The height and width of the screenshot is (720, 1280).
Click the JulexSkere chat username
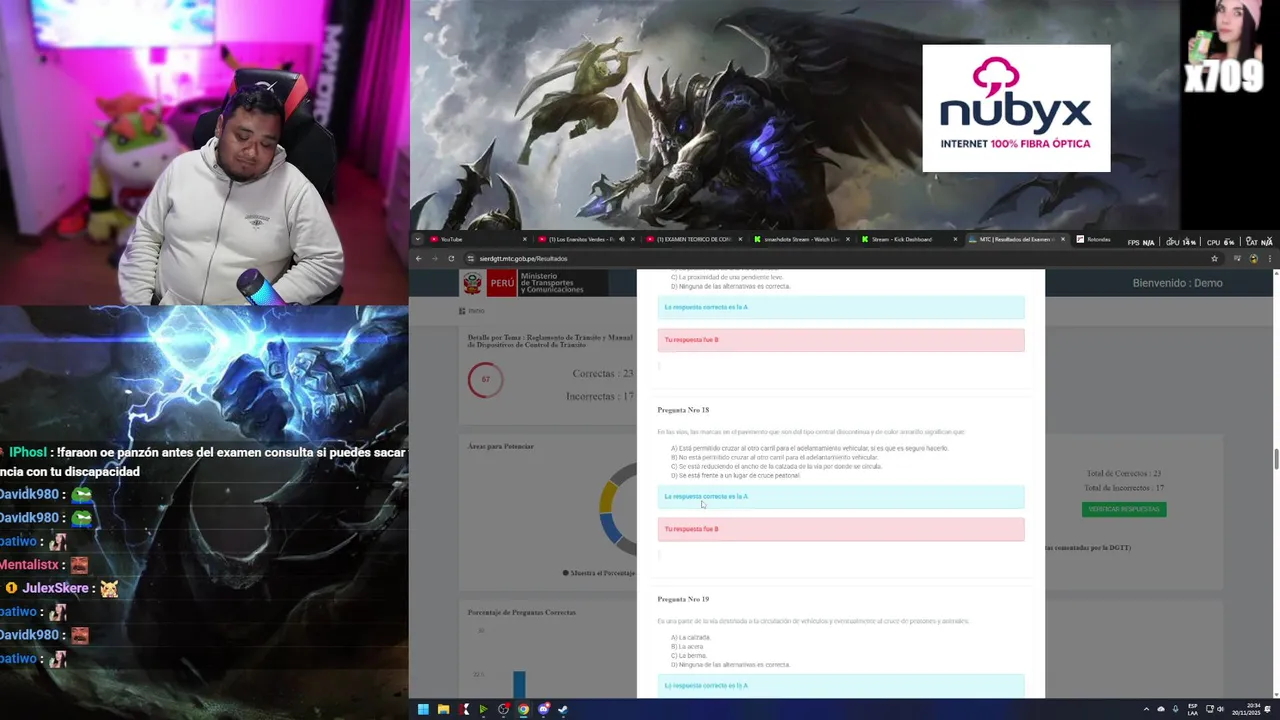[56, 588]
